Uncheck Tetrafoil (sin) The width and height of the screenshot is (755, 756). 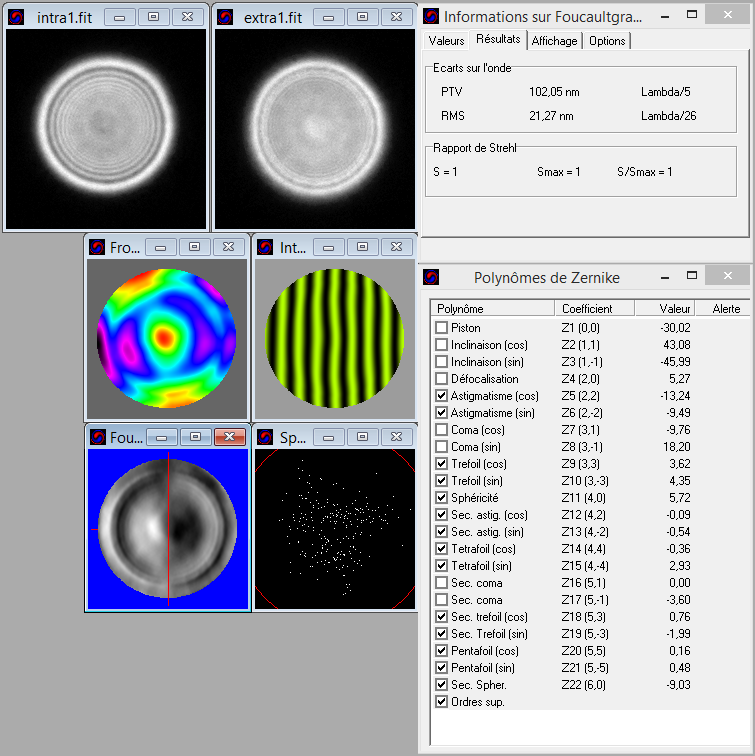[441, 566]
